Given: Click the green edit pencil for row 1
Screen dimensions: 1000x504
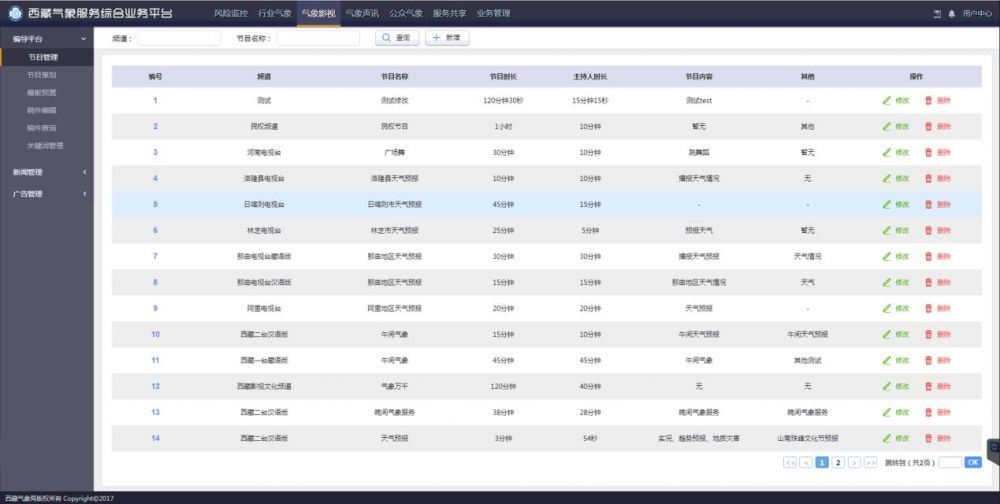Looking at the screenshot, I should pos(886,100).
